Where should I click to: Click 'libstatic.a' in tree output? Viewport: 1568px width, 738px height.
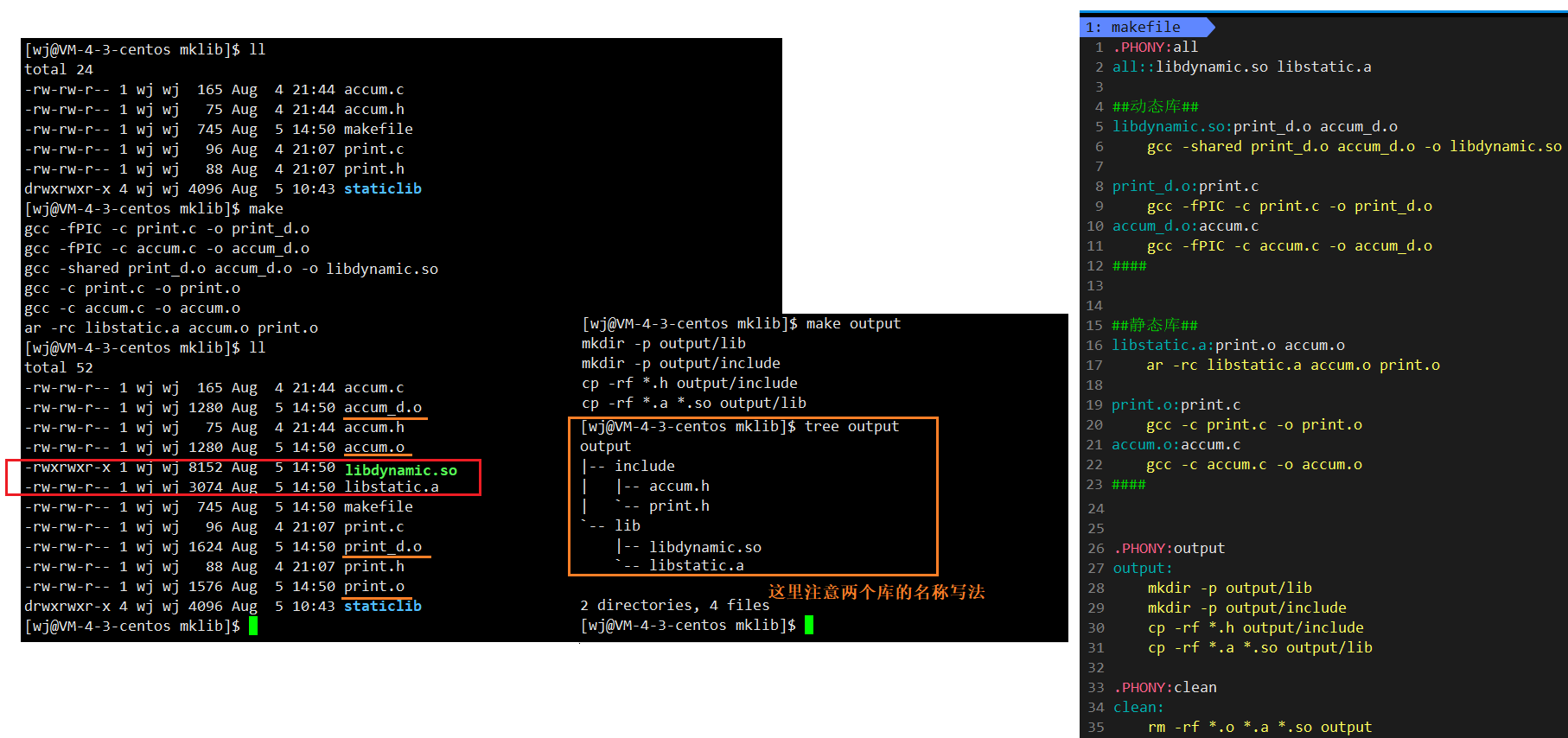[697, 565]
